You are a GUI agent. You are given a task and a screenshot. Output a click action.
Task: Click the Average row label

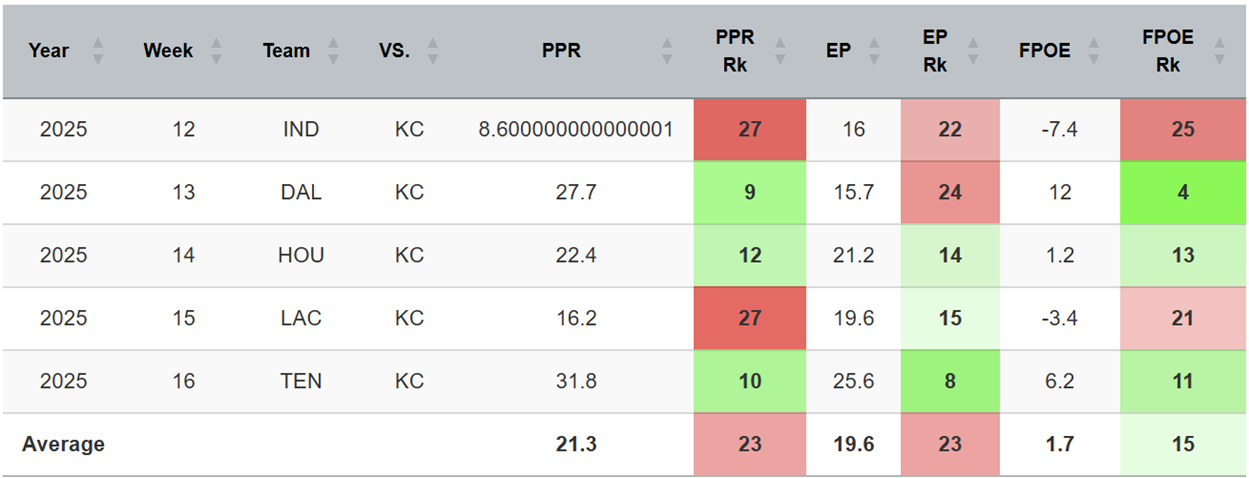(63, 444)
